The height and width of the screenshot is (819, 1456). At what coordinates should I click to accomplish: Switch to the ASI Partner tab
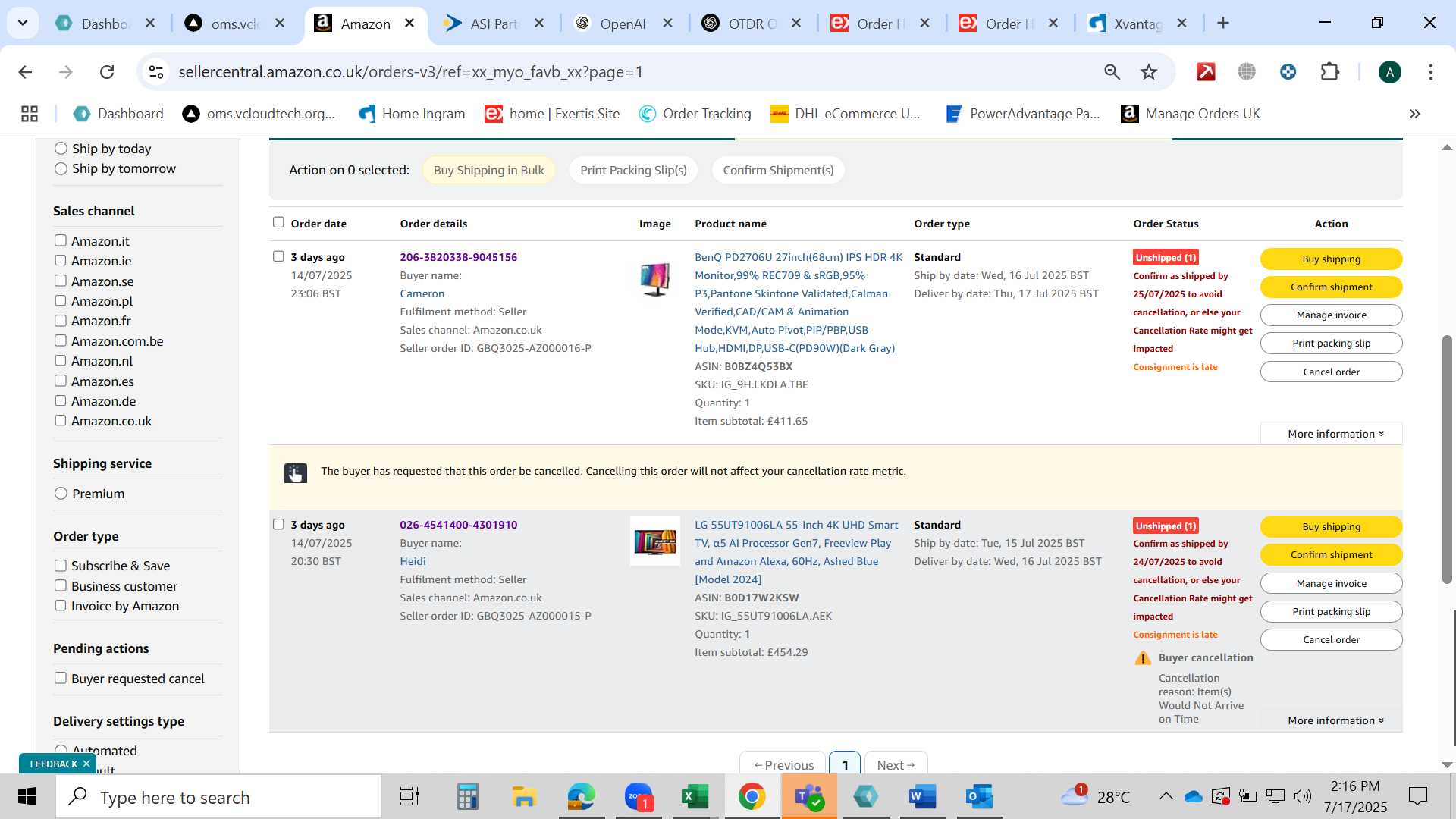coord(494,24)
